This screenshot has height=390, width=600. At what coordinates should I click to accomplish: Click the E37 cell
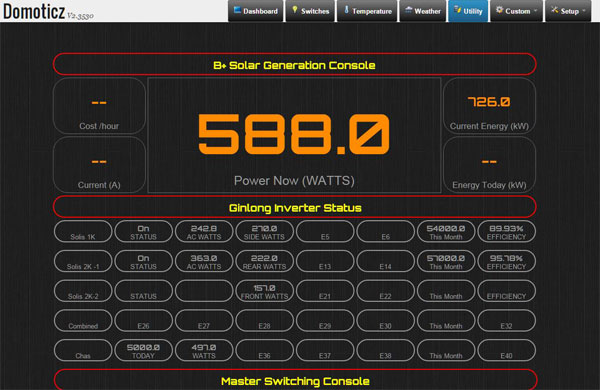(x=325, y=351)
